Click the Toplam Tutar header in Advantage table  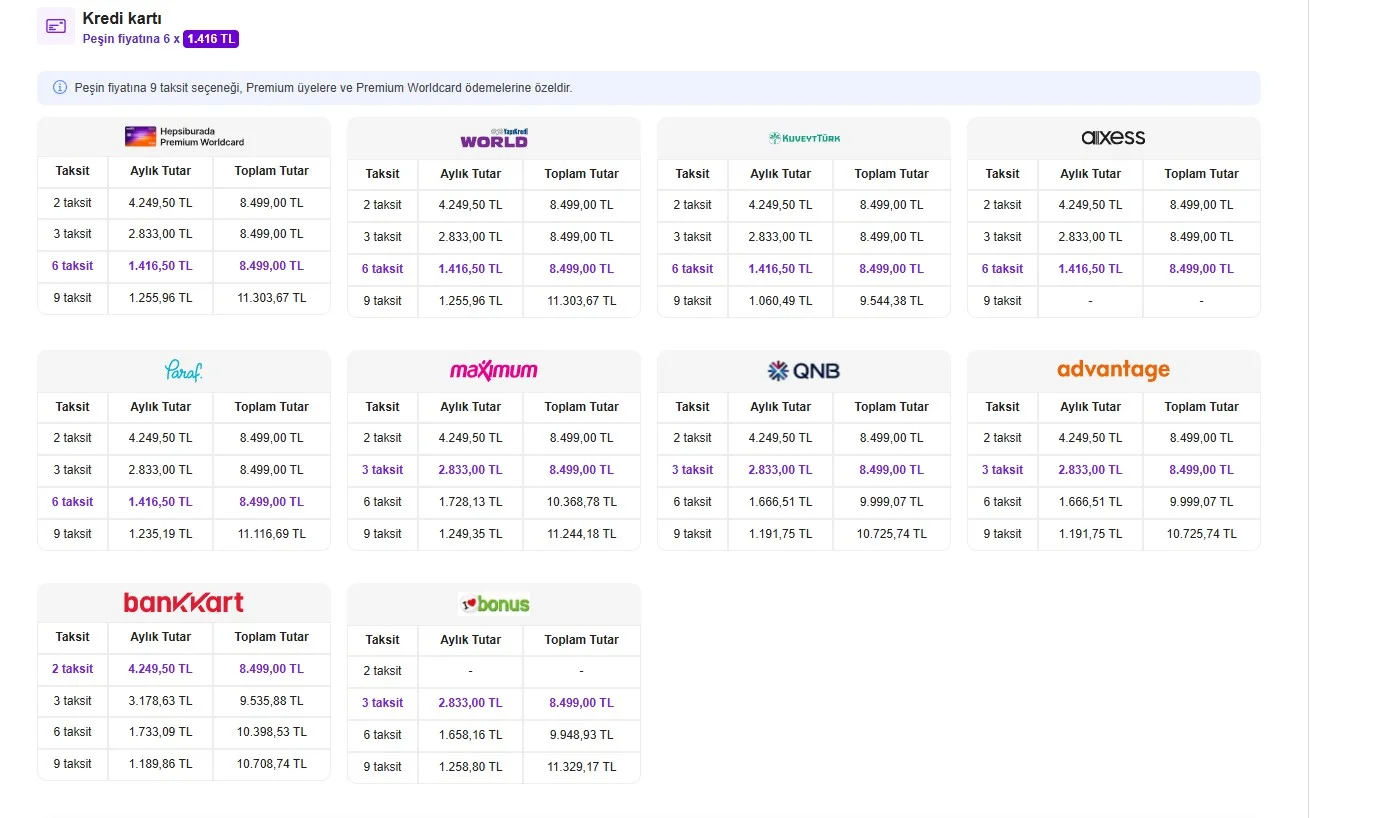pyautogui.click(x=1201, y=407)
